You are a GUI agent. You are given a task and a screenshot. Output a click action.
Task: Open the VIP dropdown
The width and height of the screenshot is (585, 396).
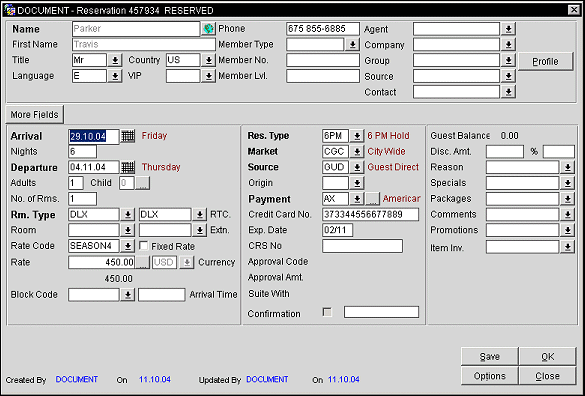click(x=209, y=76)
